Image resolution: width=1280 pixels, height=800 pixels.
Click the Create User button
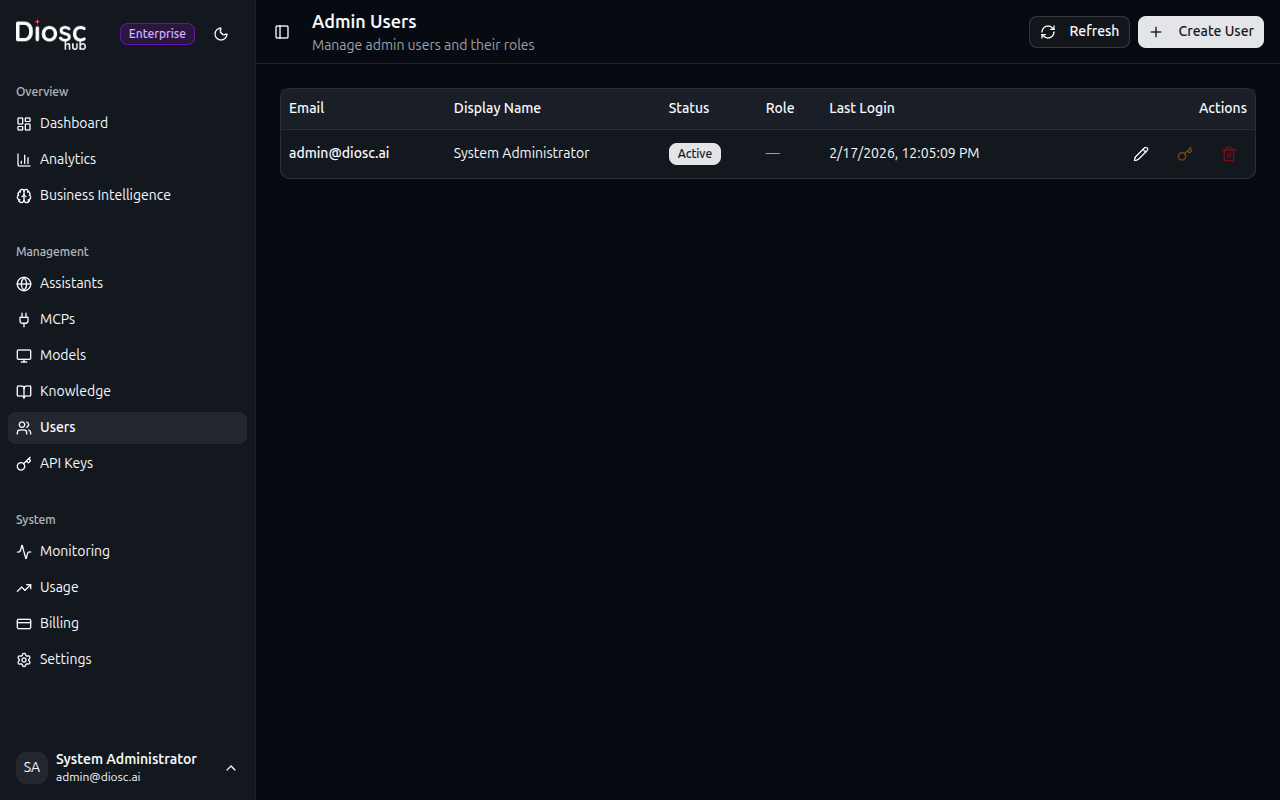[x=1200, y=31]
